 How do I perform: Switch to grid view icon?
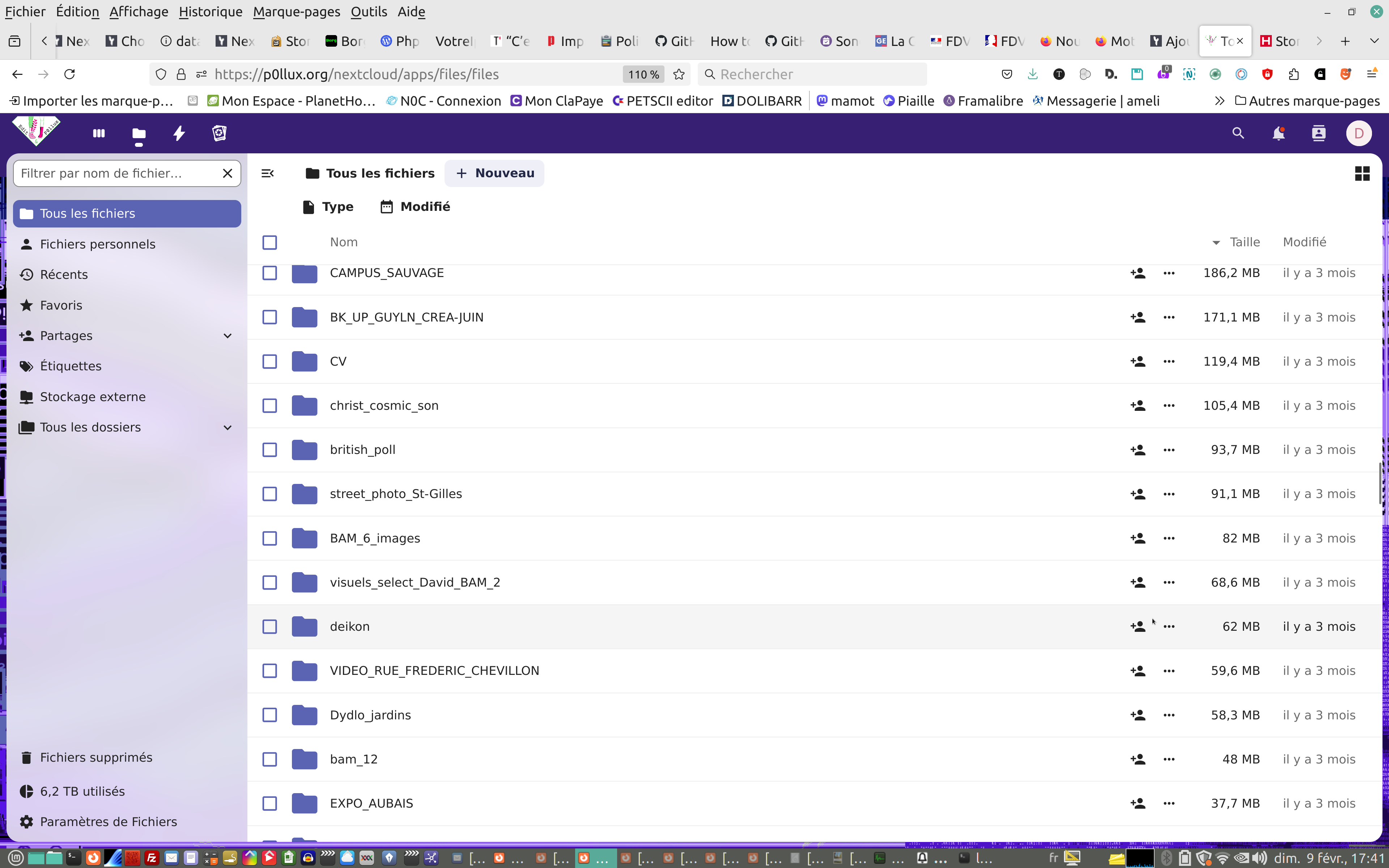[1362, 173]
